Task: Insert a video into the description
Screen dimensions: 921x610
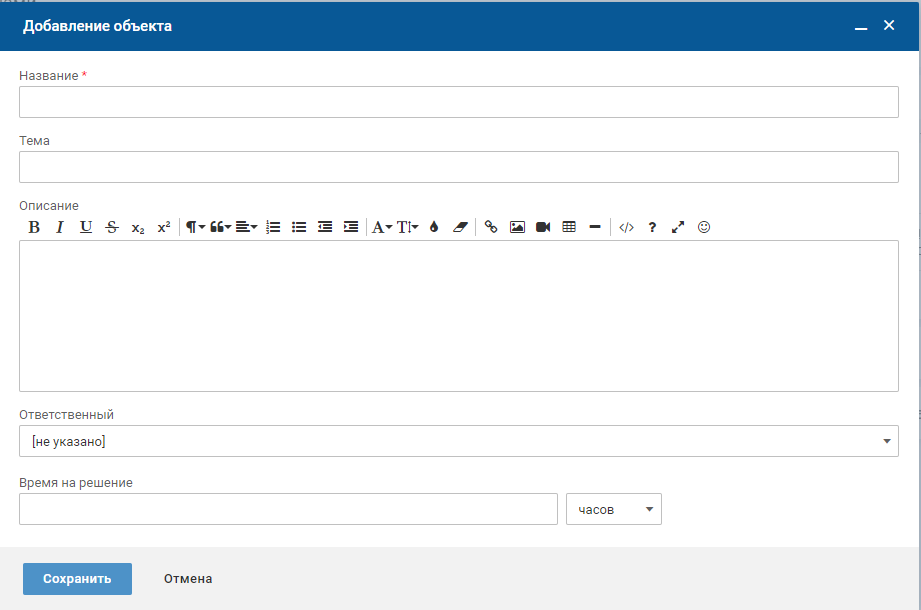Action: point(543,227)
